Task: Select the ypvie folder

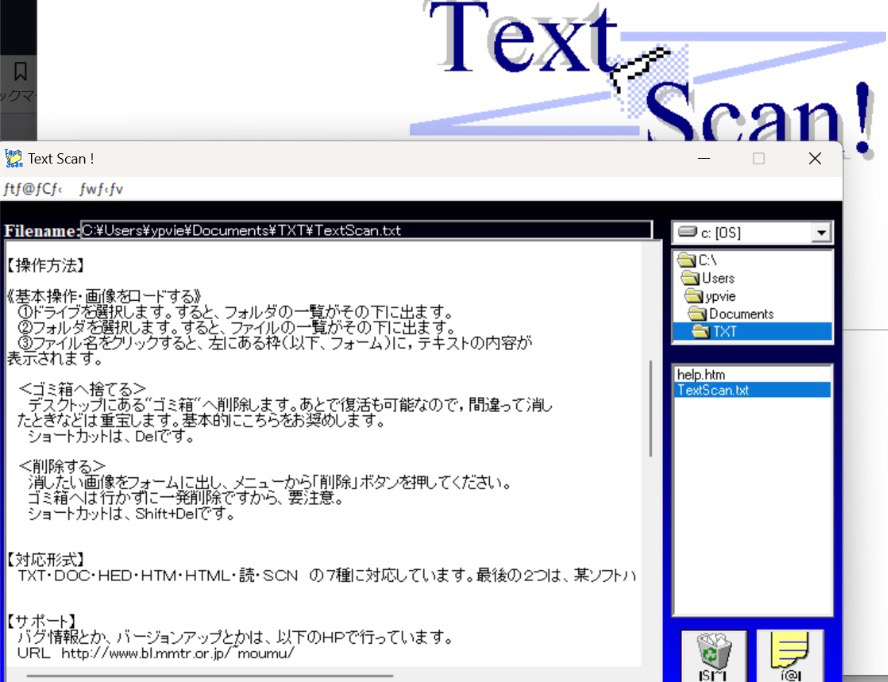Action: 710,296
